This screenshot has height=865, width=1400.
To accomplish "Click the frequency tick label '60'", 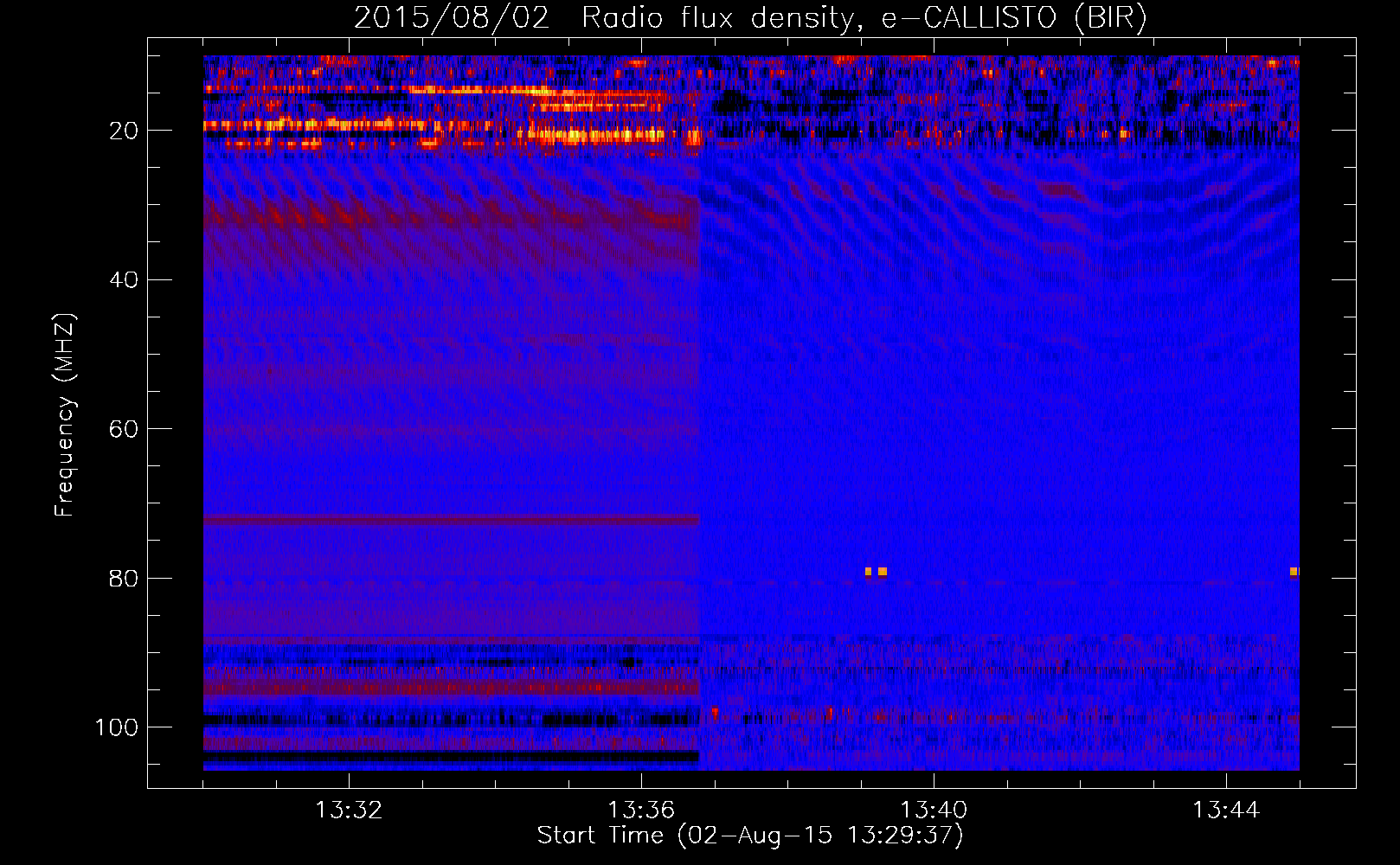I will click(123, 429).
